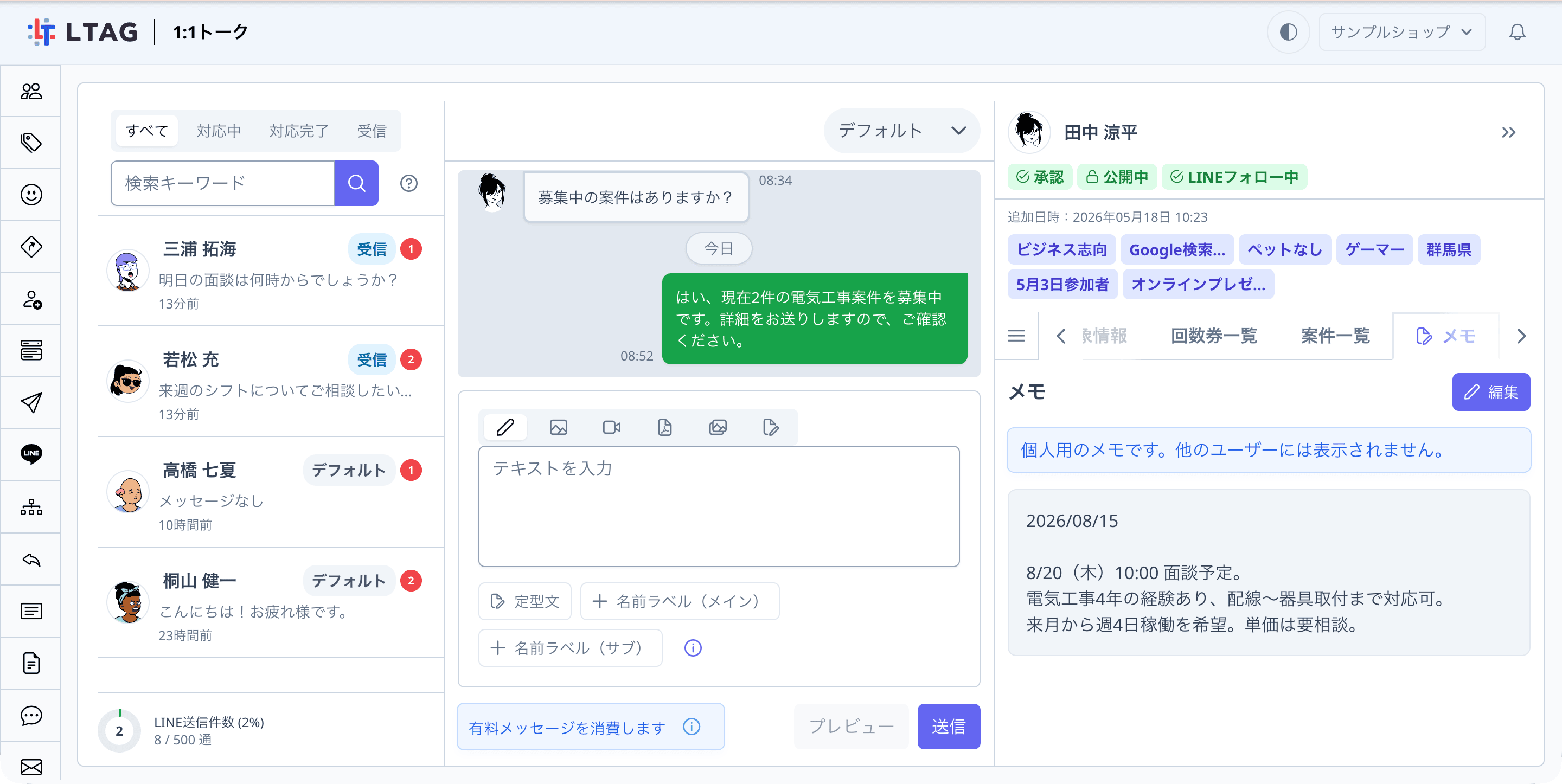Open the paper plane send sidebar icon
This screenshot has width=1562, height=784.
[x=31, y=403]
